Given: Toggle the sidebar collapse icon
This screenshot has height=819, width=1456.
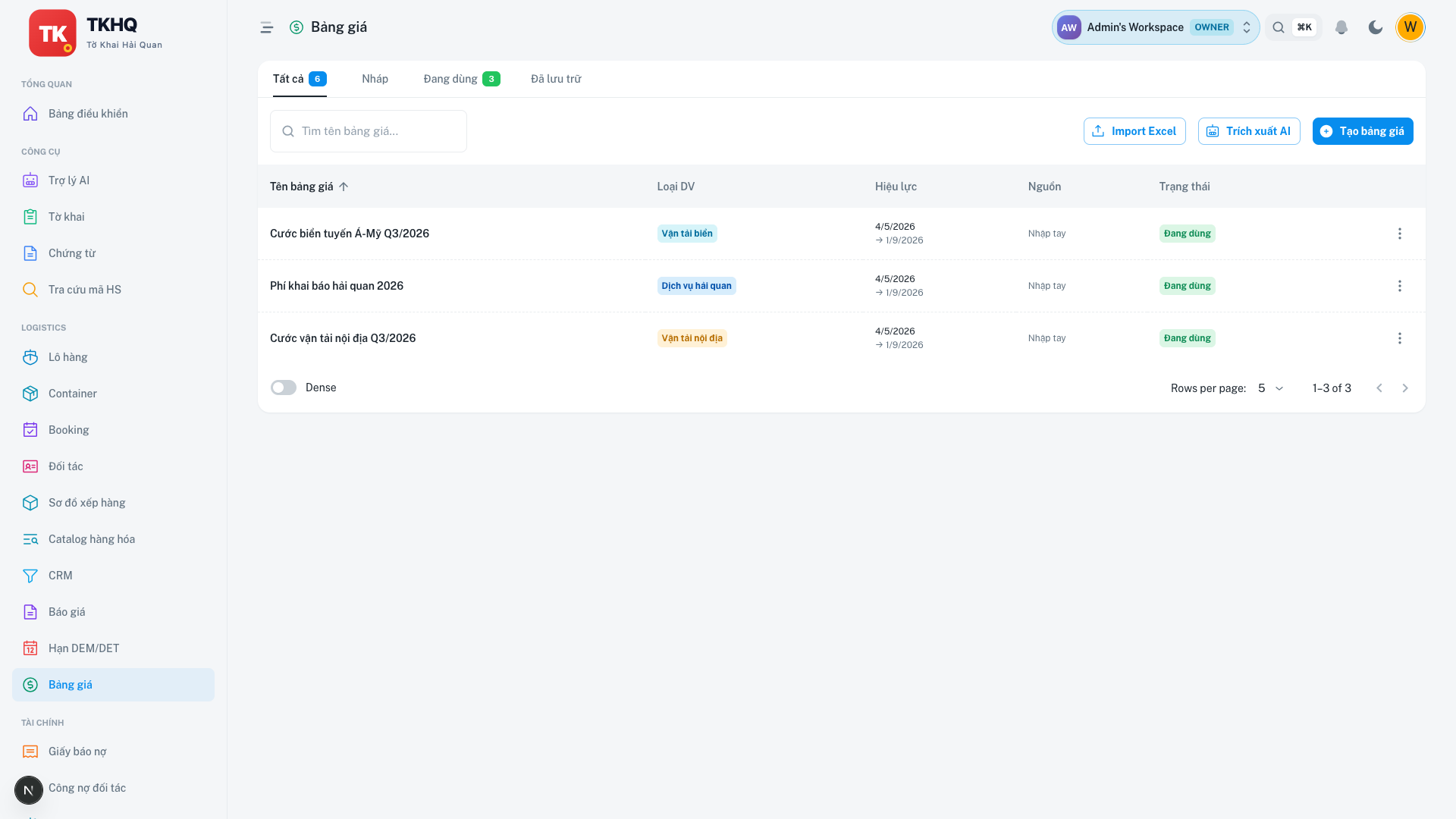Looking at the screenshot, I should click(x=266, y=27).
